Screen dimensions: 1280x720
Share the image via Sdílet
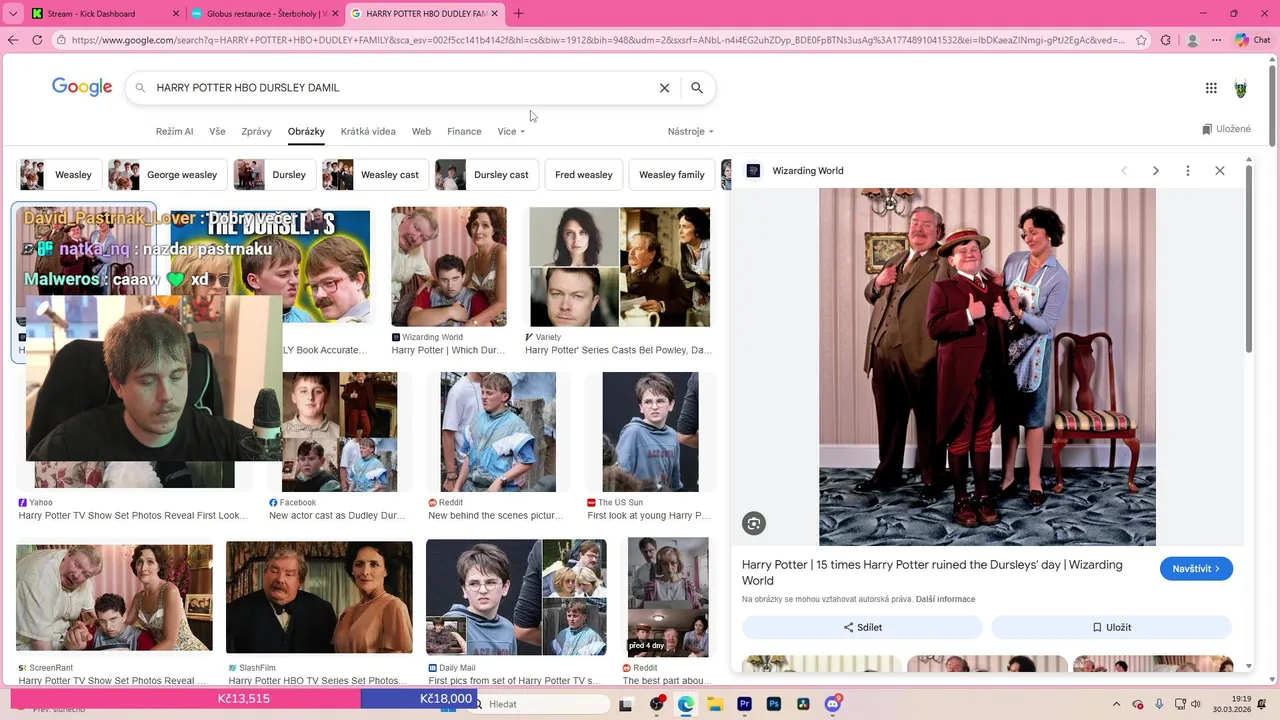pos(862,627)
